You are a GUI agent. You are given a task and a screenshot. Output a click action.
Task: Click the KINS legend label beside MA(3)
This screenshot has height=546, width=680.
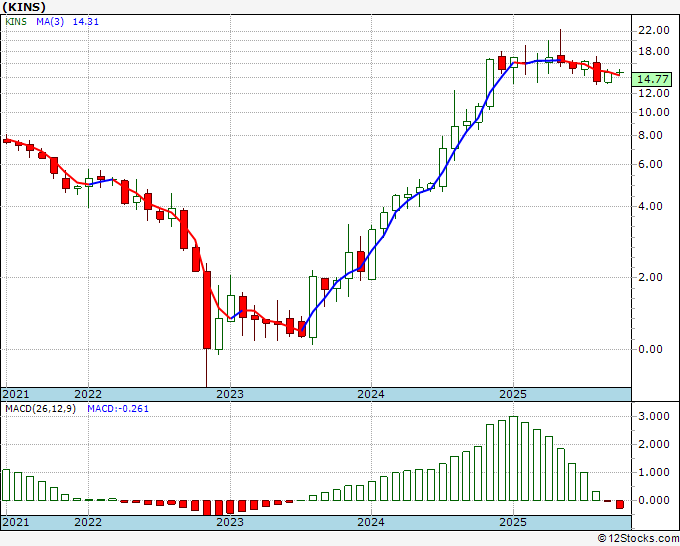click(17, 20)
